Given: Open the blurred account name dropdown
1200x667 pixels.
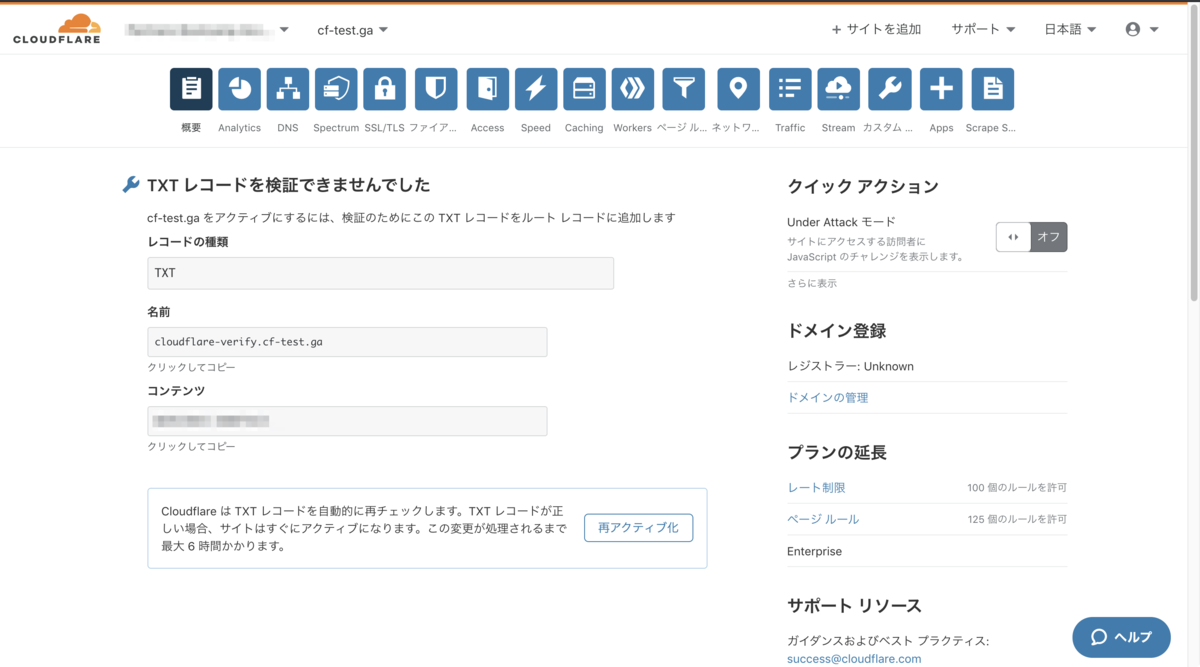Looking at the screenshot, I should point(207,30).
